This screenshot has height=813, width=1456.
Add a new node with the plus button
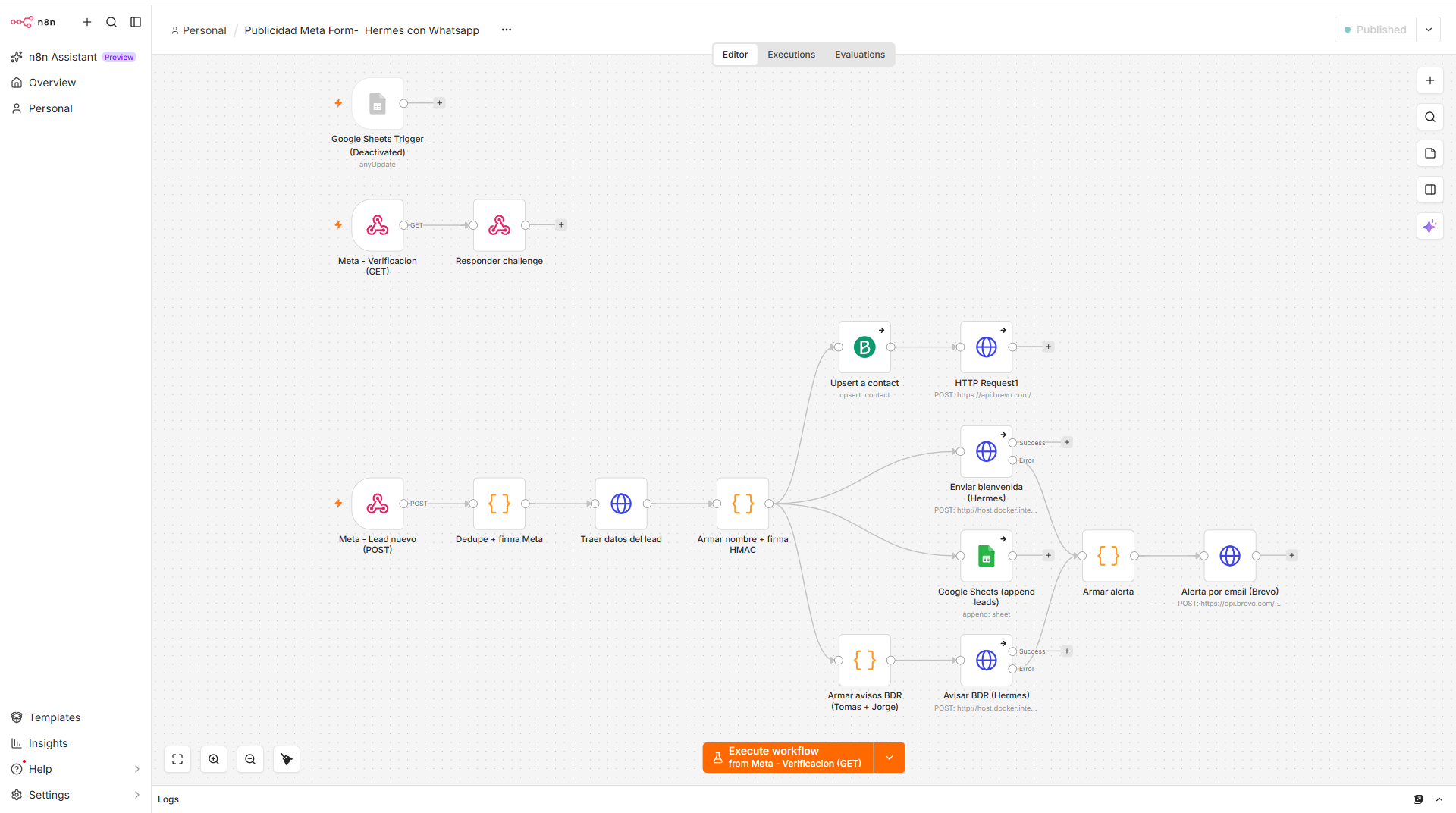click(1430, 80)
